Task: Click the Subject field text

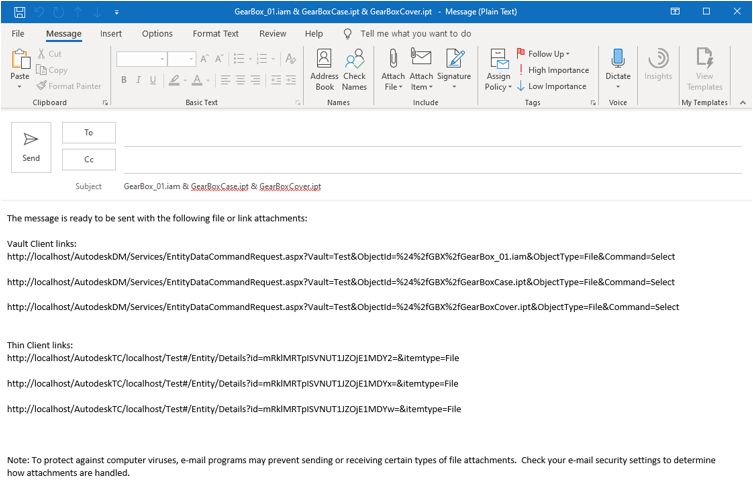Action: pyautogui.click(x=222, y=186)
